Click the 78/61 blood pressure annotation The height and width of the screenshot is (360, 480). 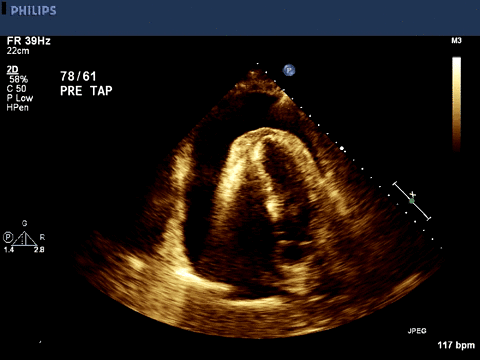[78, 76]
